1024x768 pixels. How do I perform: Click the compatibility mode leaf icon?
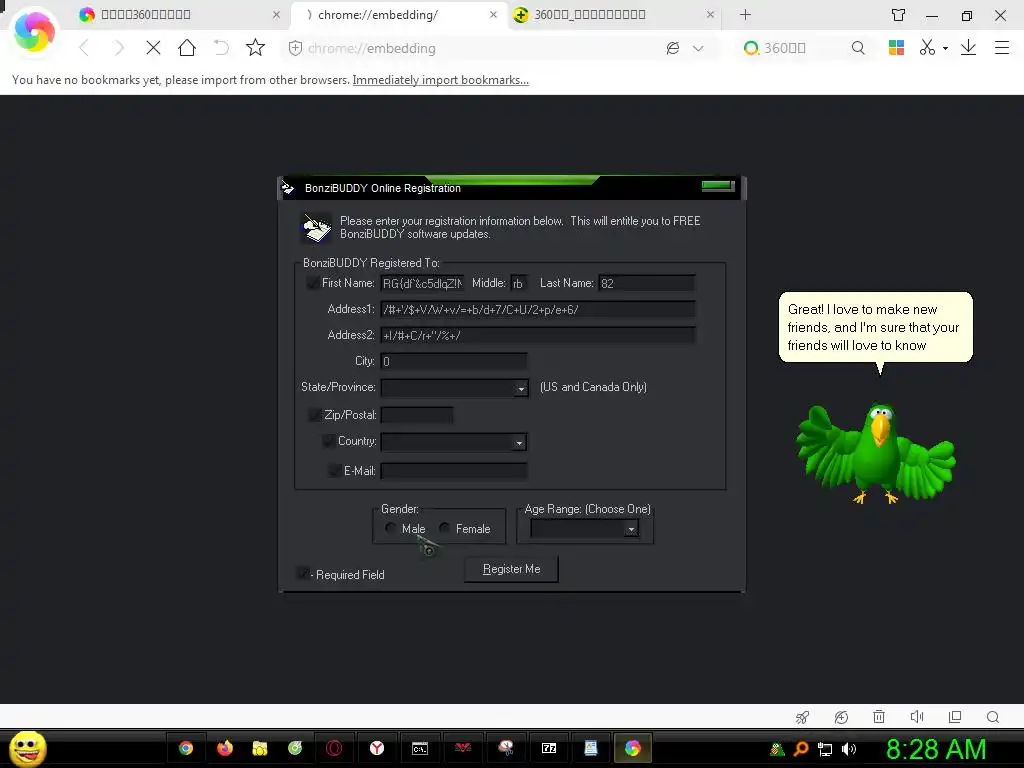[673, 48]
